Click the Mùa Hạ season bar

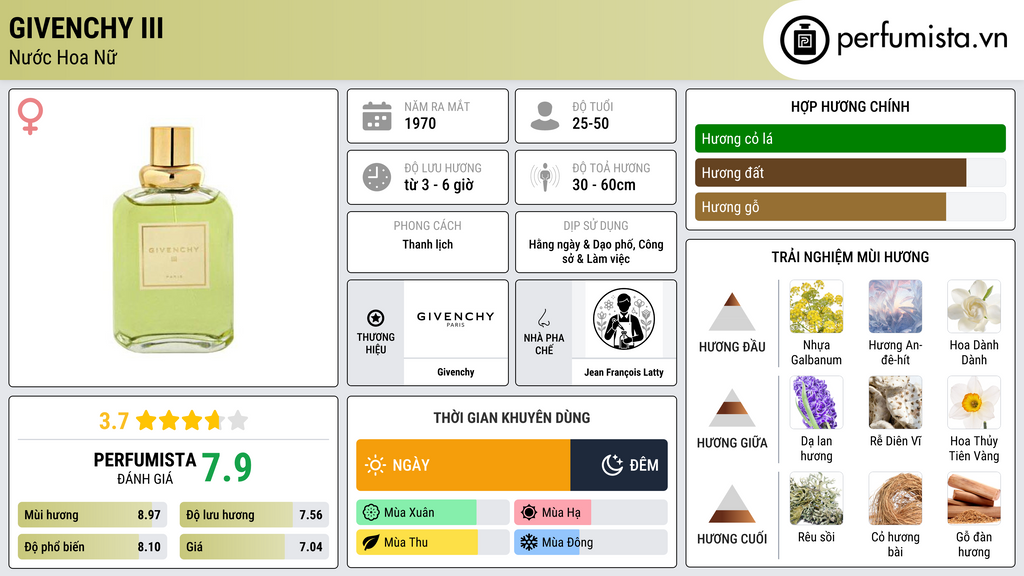click(590, 513)
